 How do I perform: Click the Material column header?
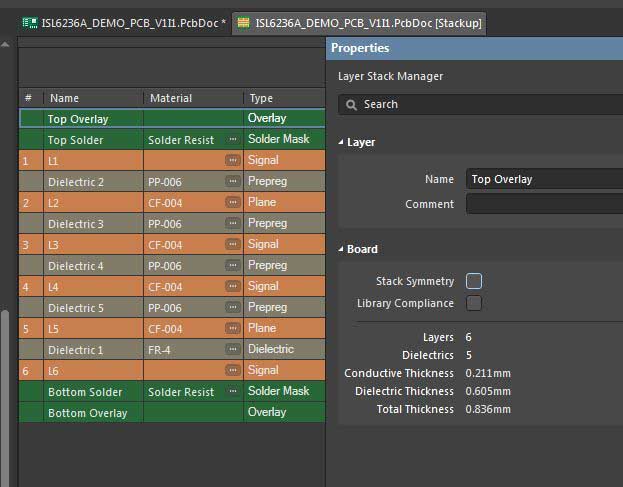(171, 98)
